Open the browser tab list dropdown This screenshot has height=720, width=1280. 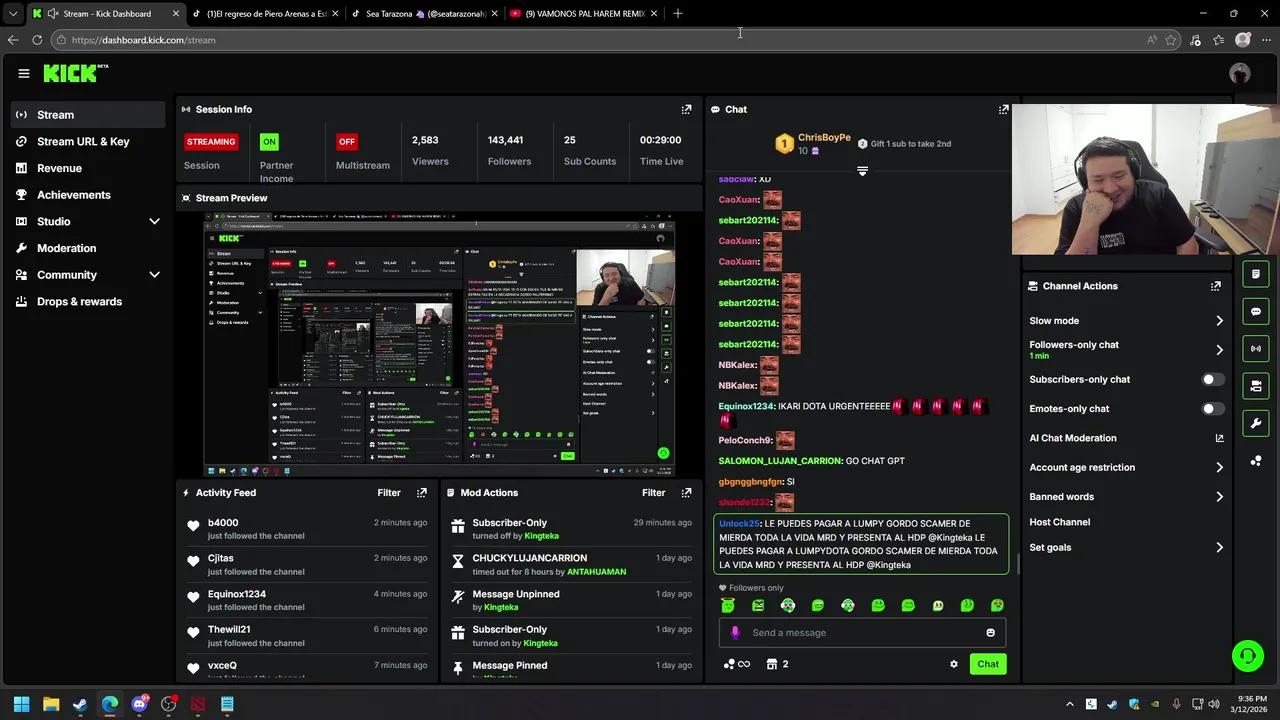tap(12, 14)
